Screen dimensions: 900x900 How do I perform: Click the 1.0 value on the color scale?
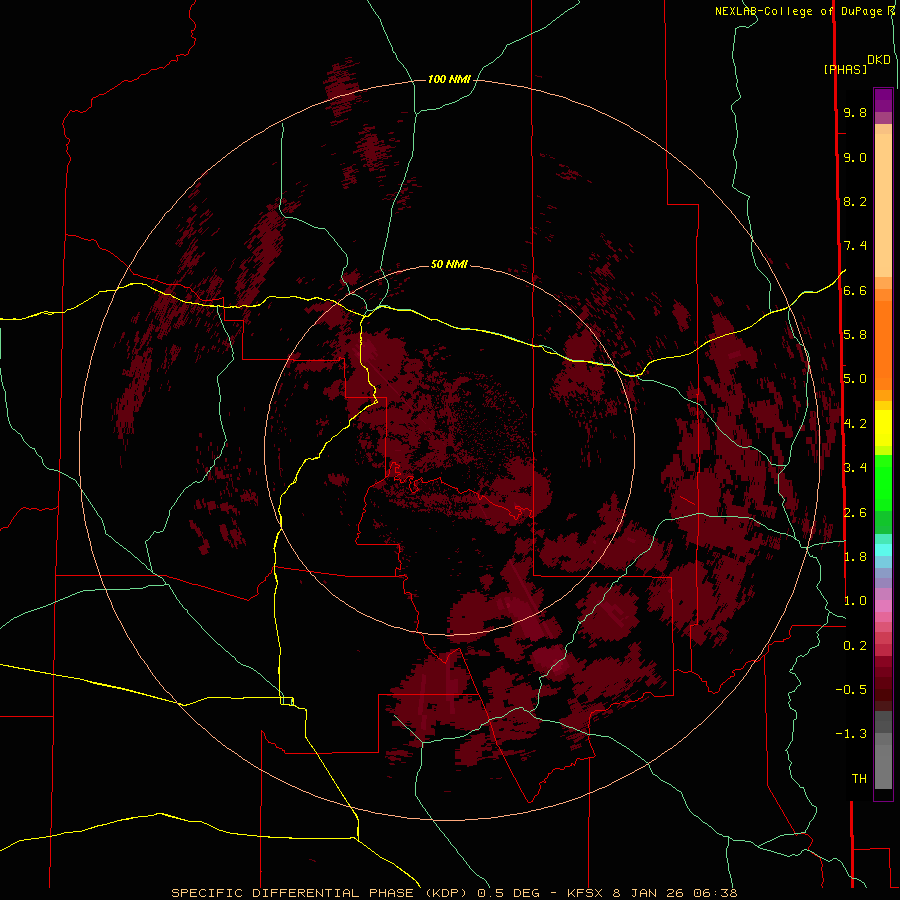coord(855,601)
